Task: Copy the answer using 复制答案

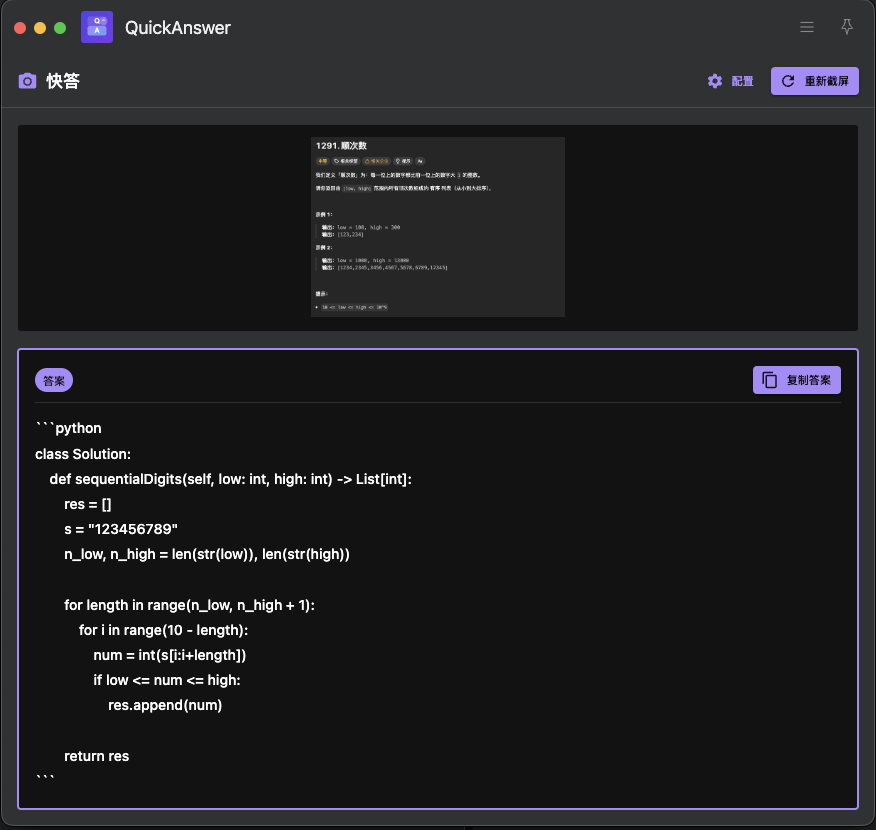Action: (x=796, y=380)
